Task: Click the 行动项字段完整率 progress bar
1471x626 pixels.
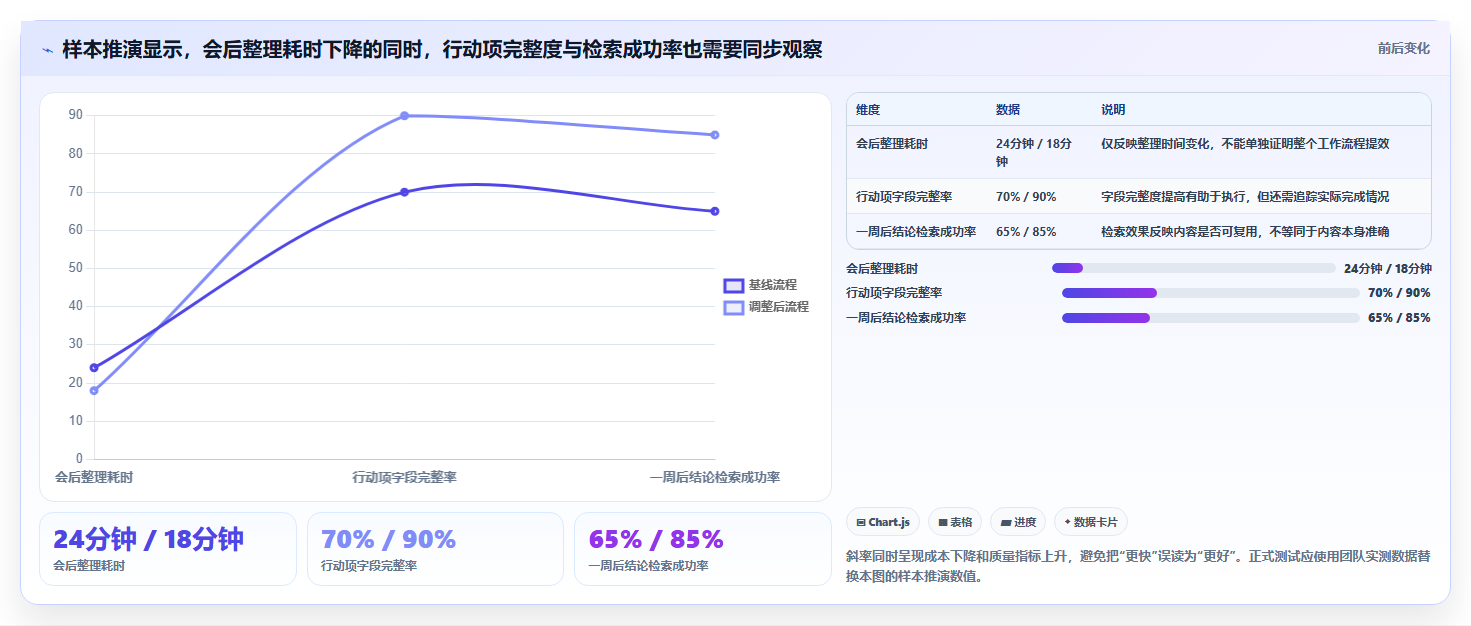Action: click(x=1211, y=293)
